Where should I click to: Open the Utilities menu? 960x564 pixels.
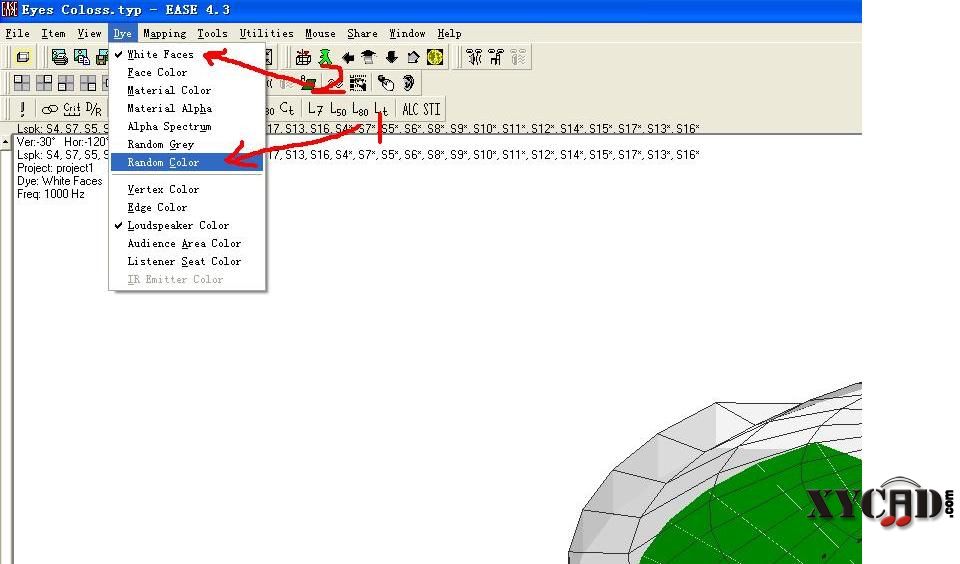pyautogui.click(x=266, y=34)
